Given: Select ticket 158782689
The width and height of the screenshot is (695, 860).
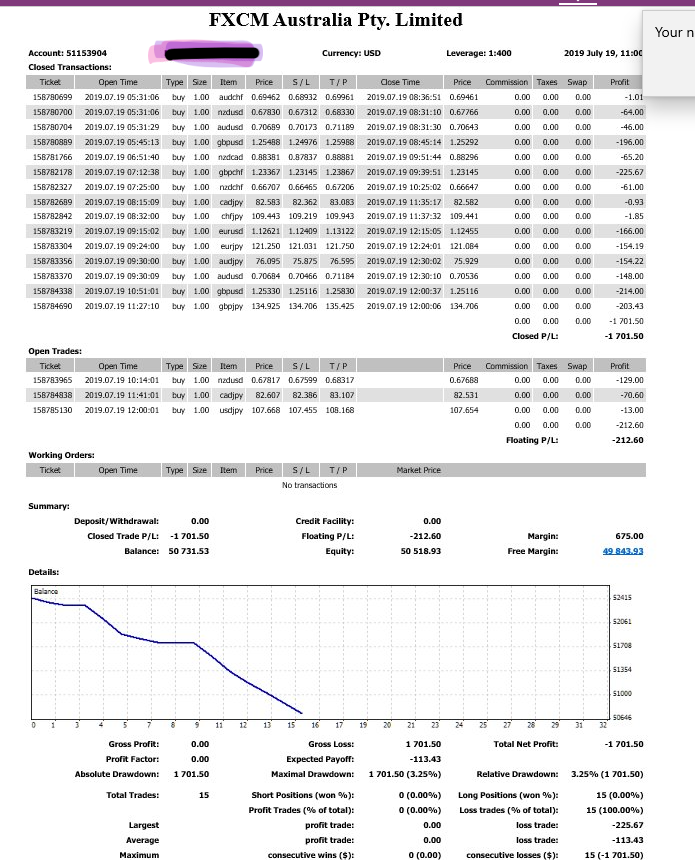Looking at the screenshot, I should click(x=52, y=202).
